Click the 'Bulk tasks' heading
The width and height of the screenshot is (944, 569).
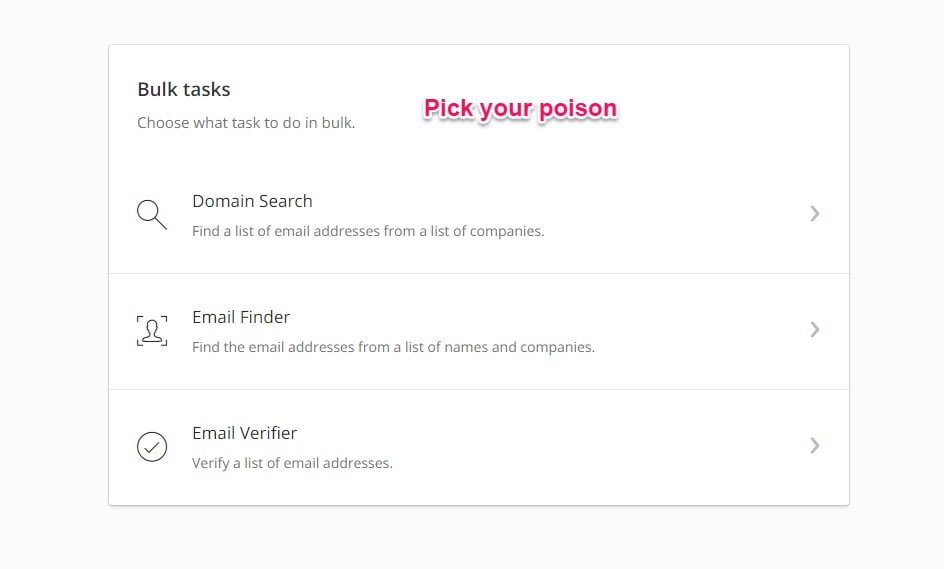tap(184, 89)
